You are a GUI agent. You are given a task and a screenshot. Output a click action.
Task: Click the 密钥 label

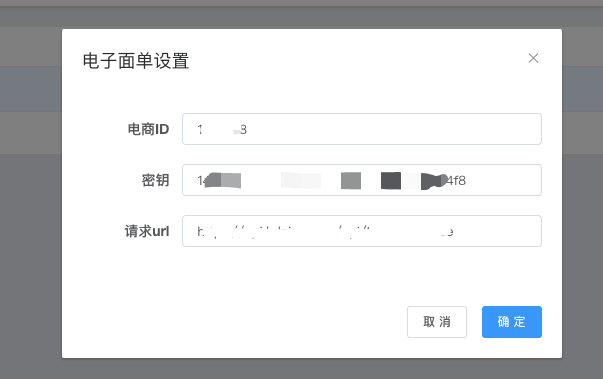(155, 180)
